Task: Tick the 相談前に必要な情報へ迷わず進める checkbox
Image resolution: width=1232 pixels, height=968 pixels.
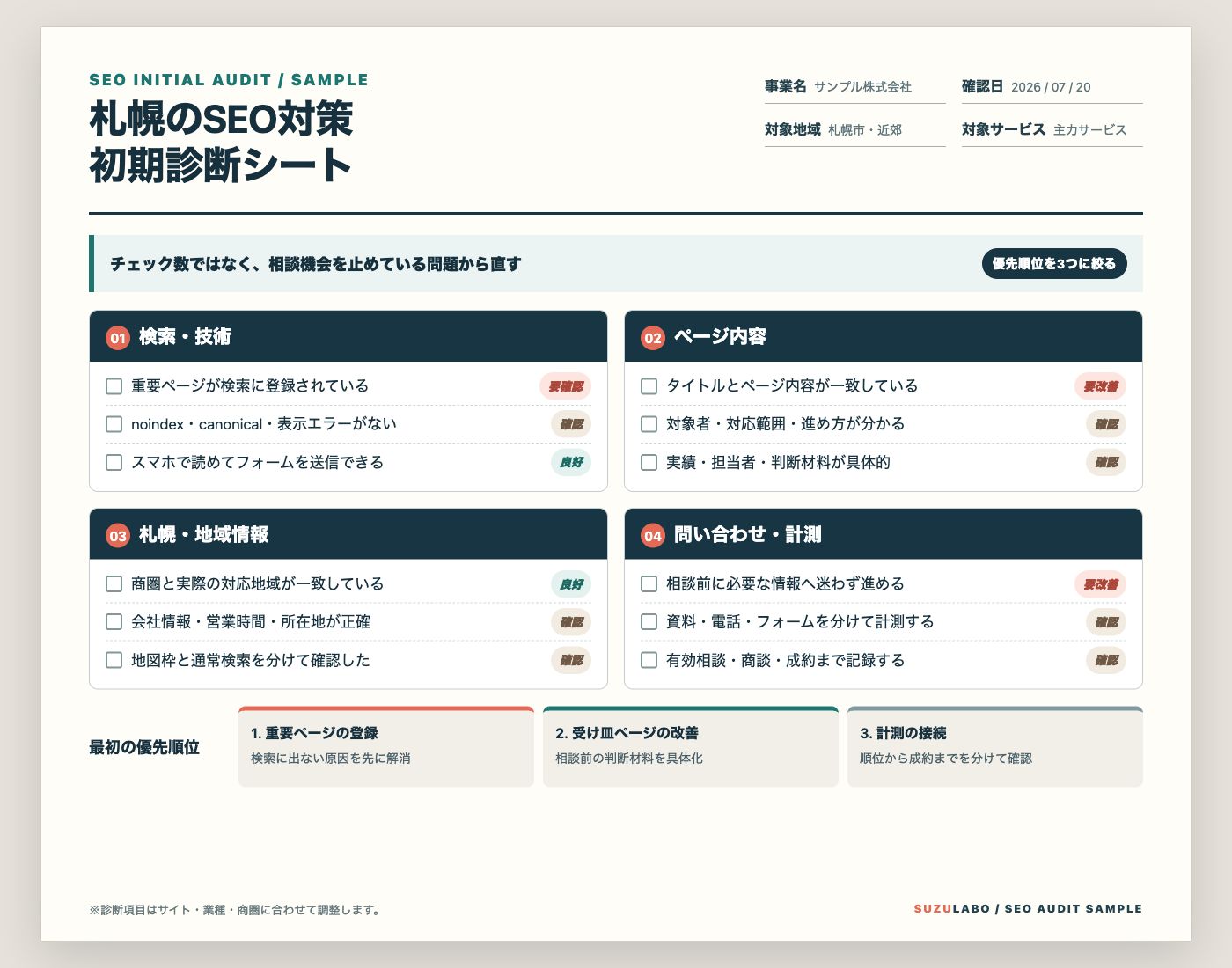Action: click(649, 583)
